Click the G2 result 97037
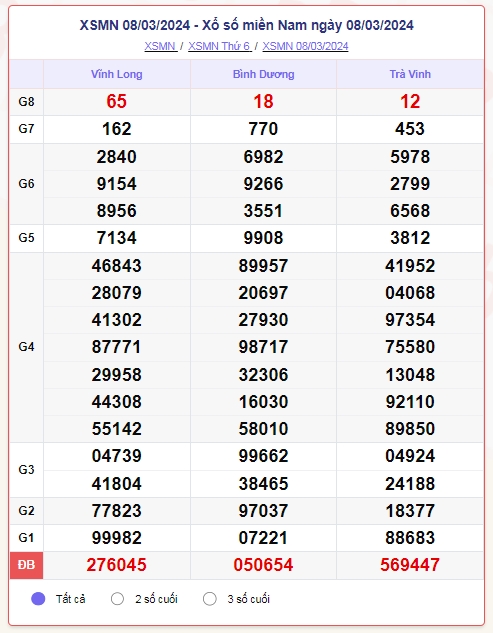 coord(263,511)
